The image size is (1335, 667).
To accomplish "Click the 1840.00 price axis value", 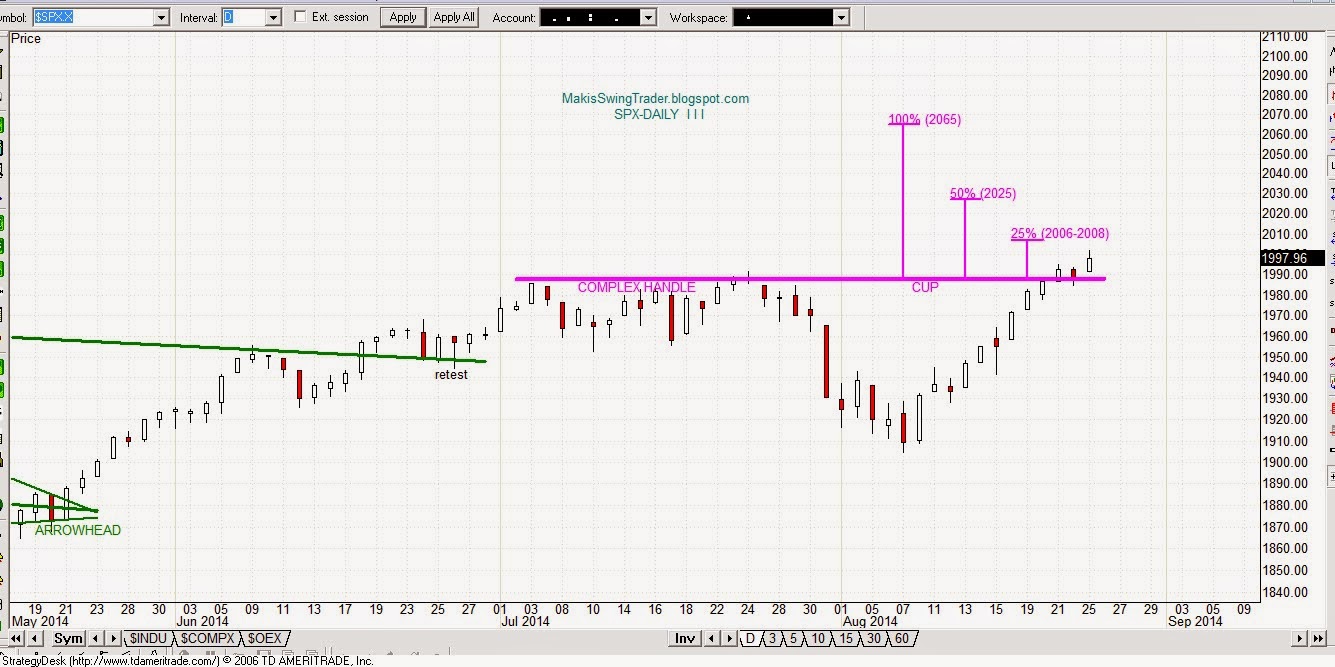I will (1286, 591).
